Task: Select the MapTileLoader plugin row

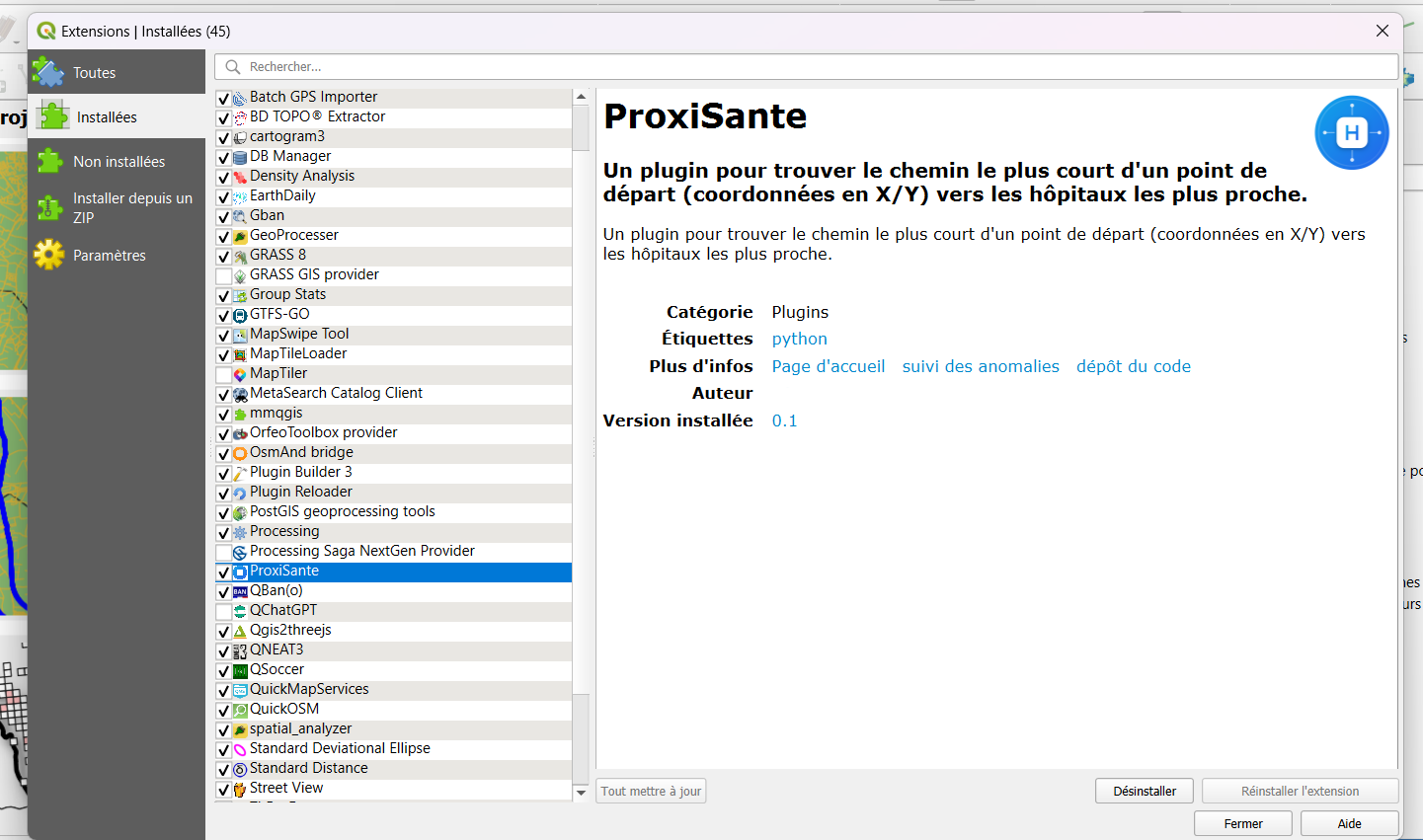Action: click(393, 353)
